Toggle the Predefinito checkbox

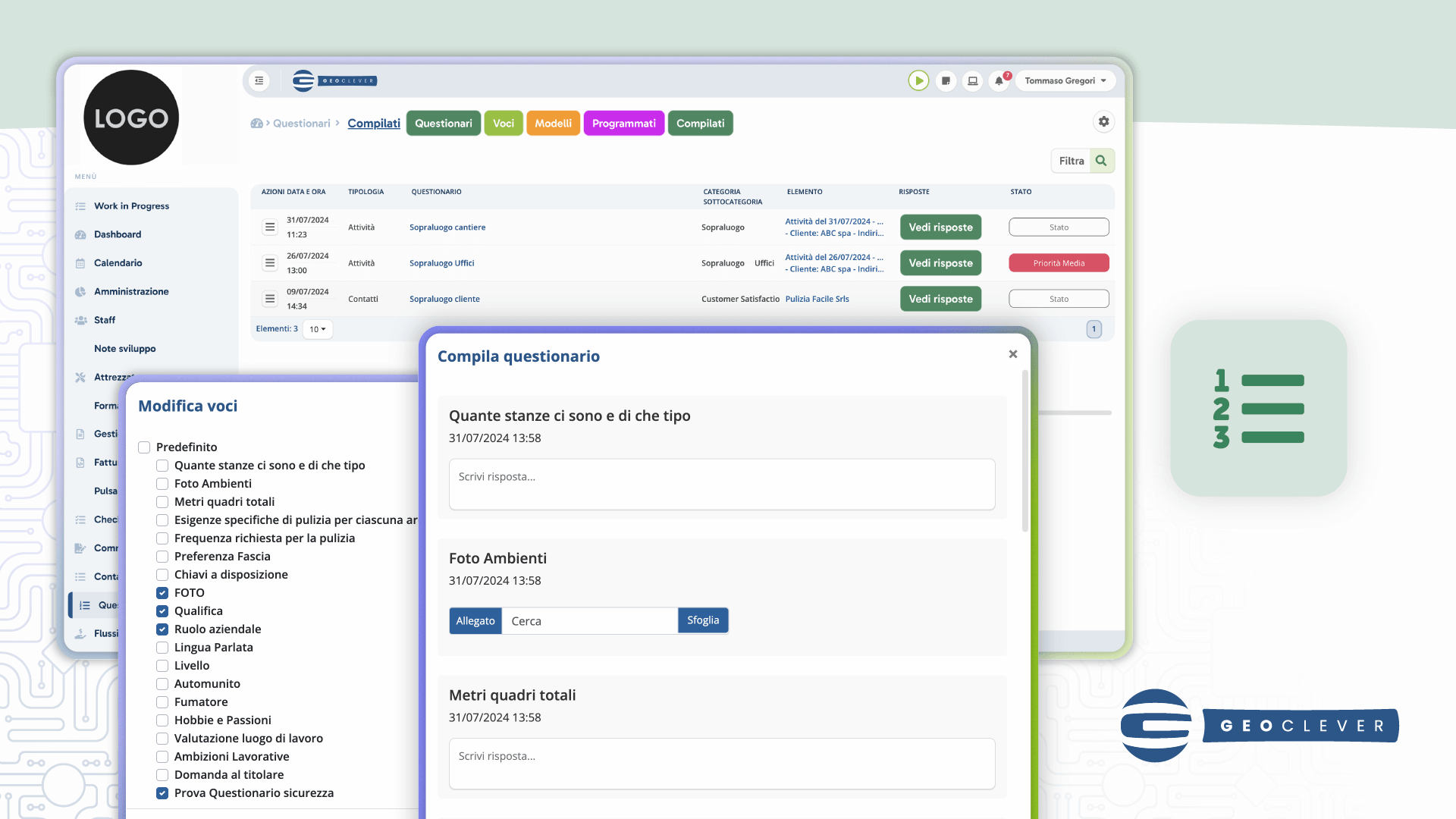coord(144,447)
